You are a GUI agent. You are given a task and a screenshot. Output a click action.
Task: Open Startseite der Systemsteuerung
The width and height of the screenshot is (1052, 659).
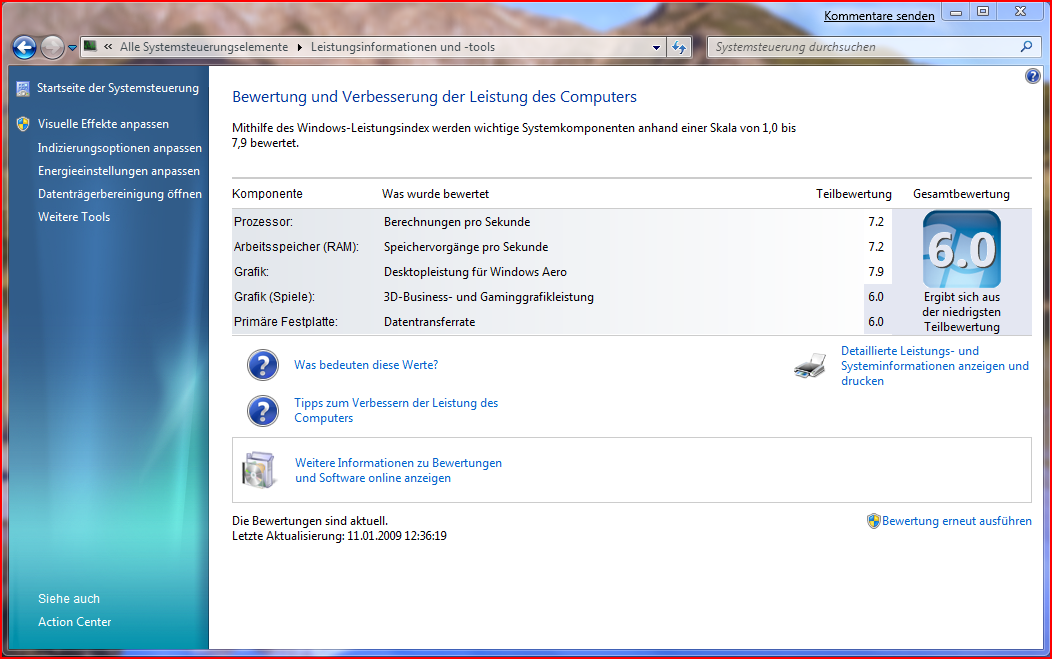pyautogui.click(x=117, y=88)
